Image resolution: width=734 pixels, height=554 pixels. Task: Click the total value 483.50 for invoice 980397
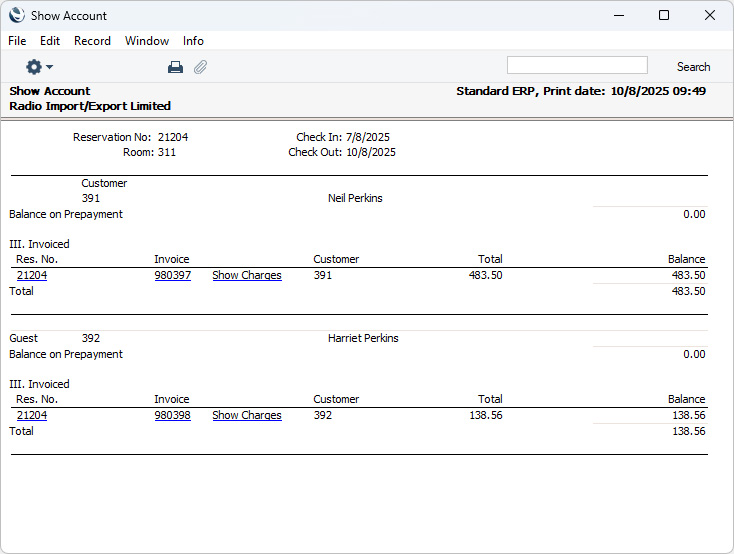pos(485,275)
